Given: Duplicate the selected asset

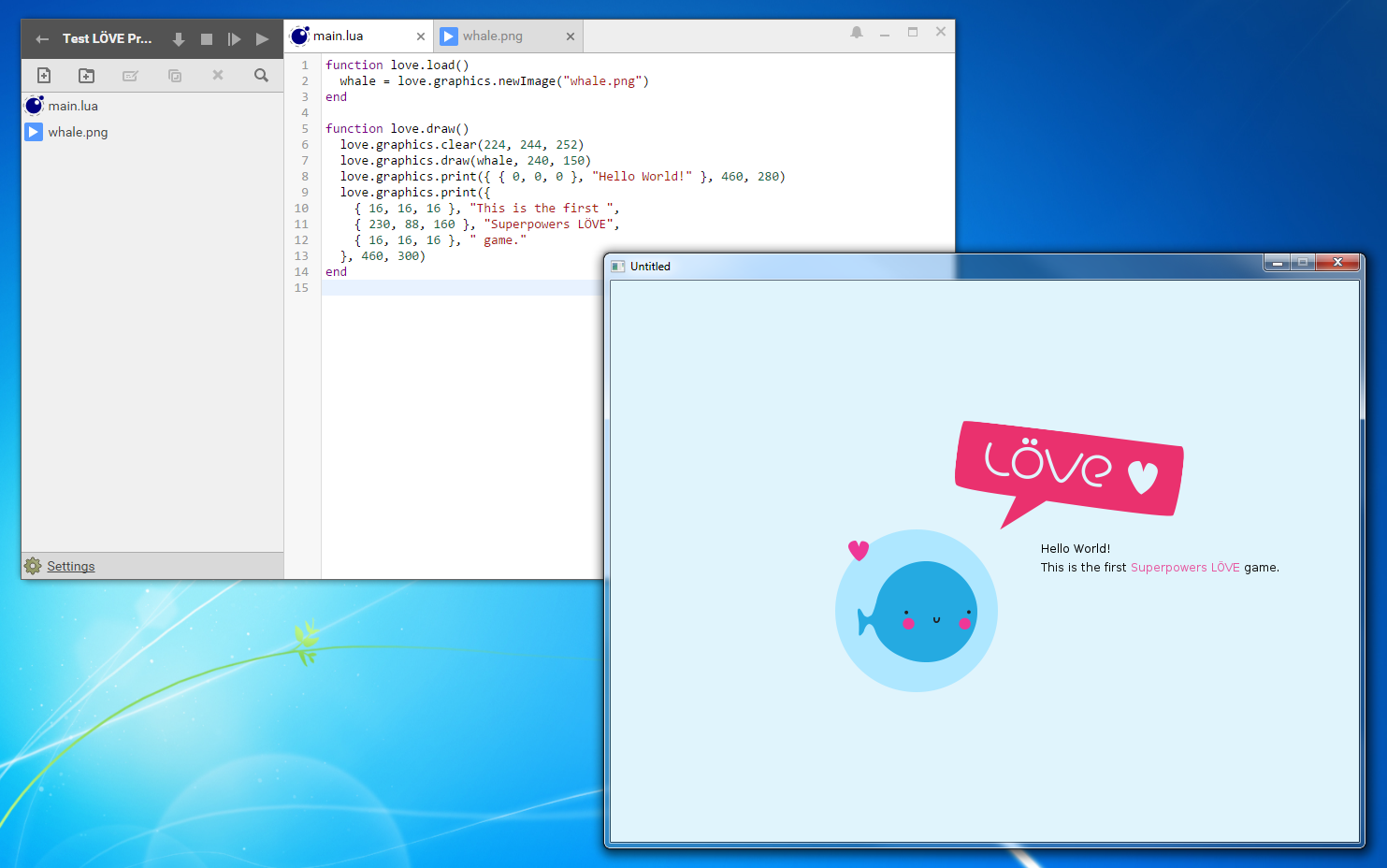Looking at the screenshot, I should (175, 76).
